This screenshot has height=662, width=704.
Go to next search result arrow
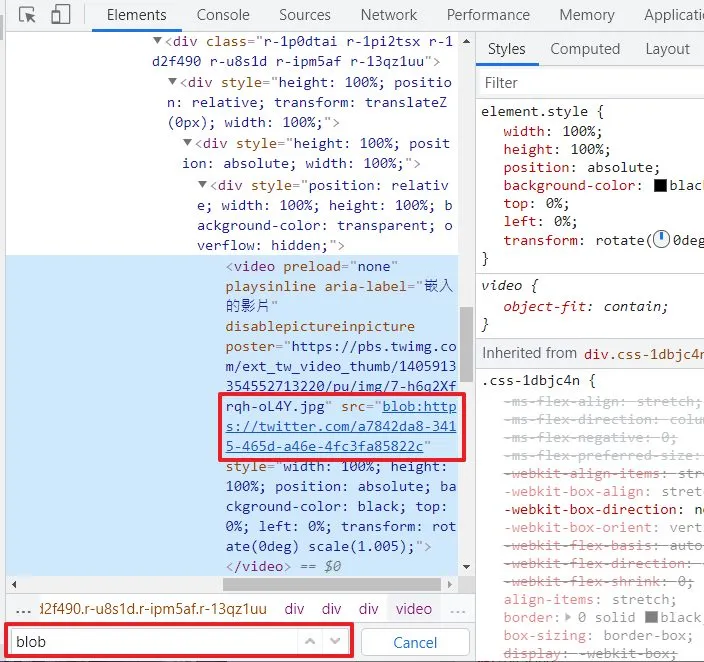335,641
